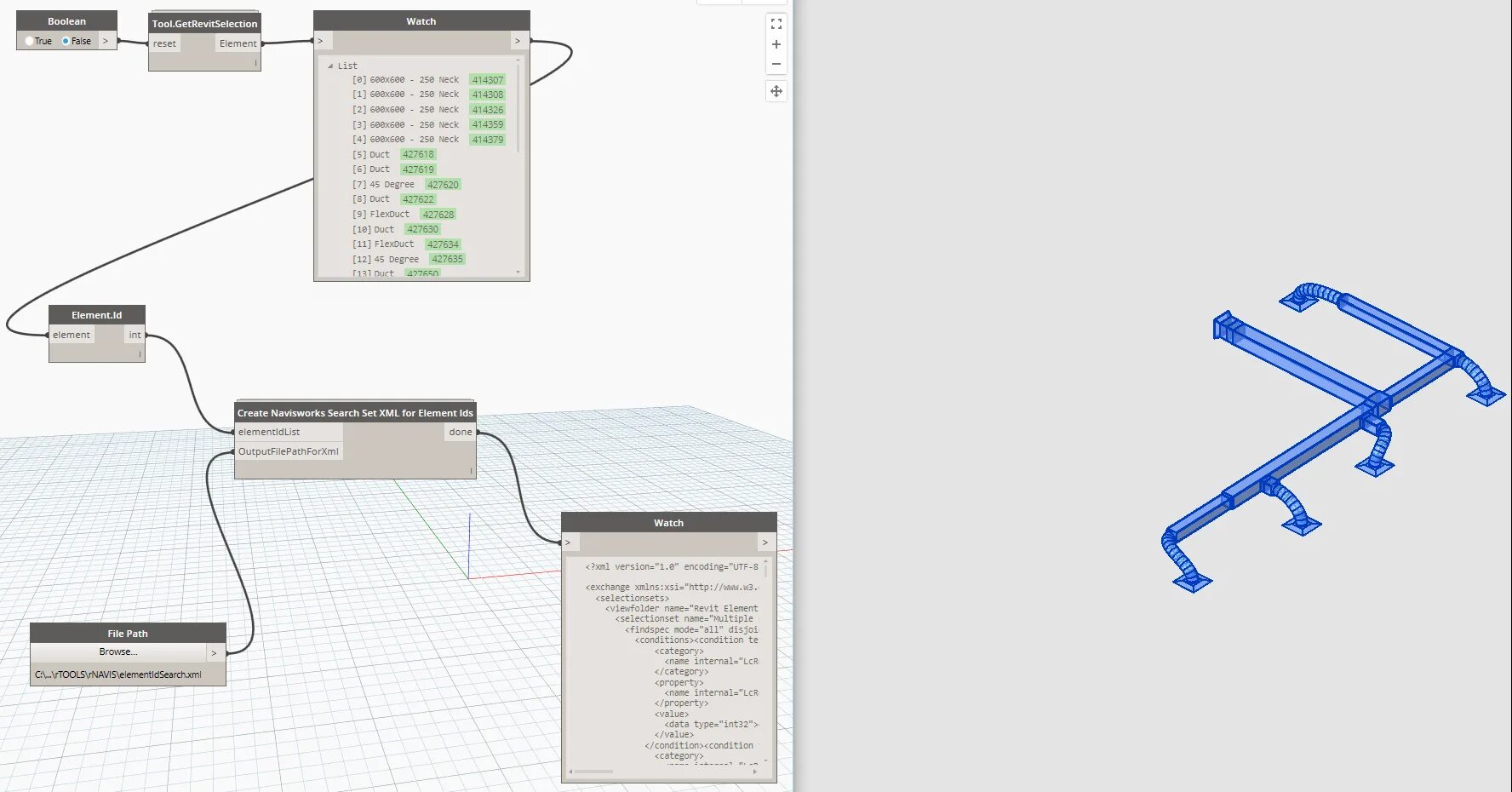Zoom in with the plus icon
The width and height of the screenshot is (1512, 792).
pos(776,44)
